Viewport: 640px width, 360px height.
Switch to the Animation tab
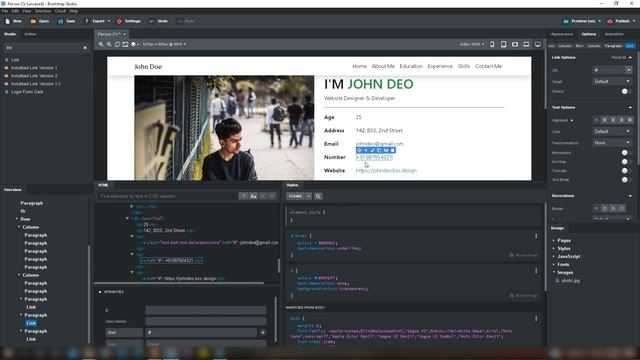pos(614,34)
